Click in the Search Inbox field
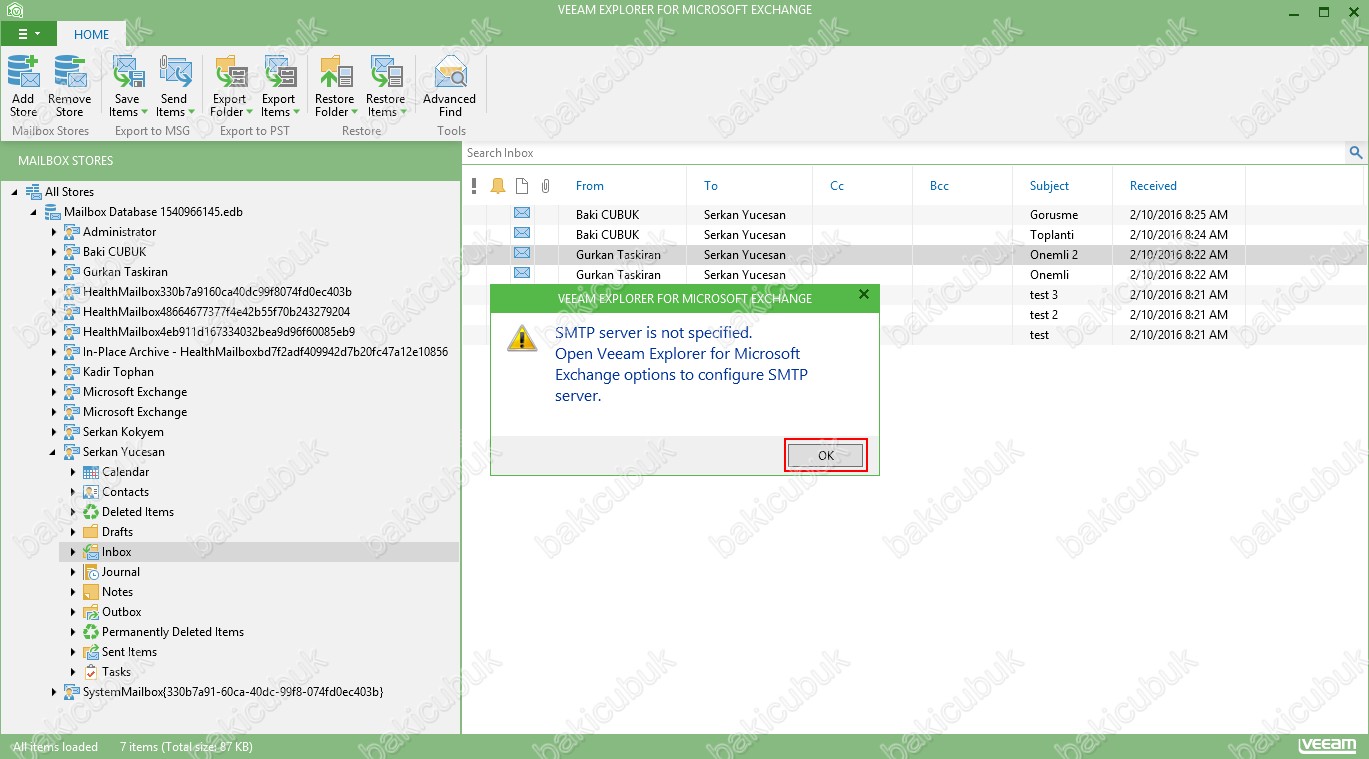 [x=905, y=153]
